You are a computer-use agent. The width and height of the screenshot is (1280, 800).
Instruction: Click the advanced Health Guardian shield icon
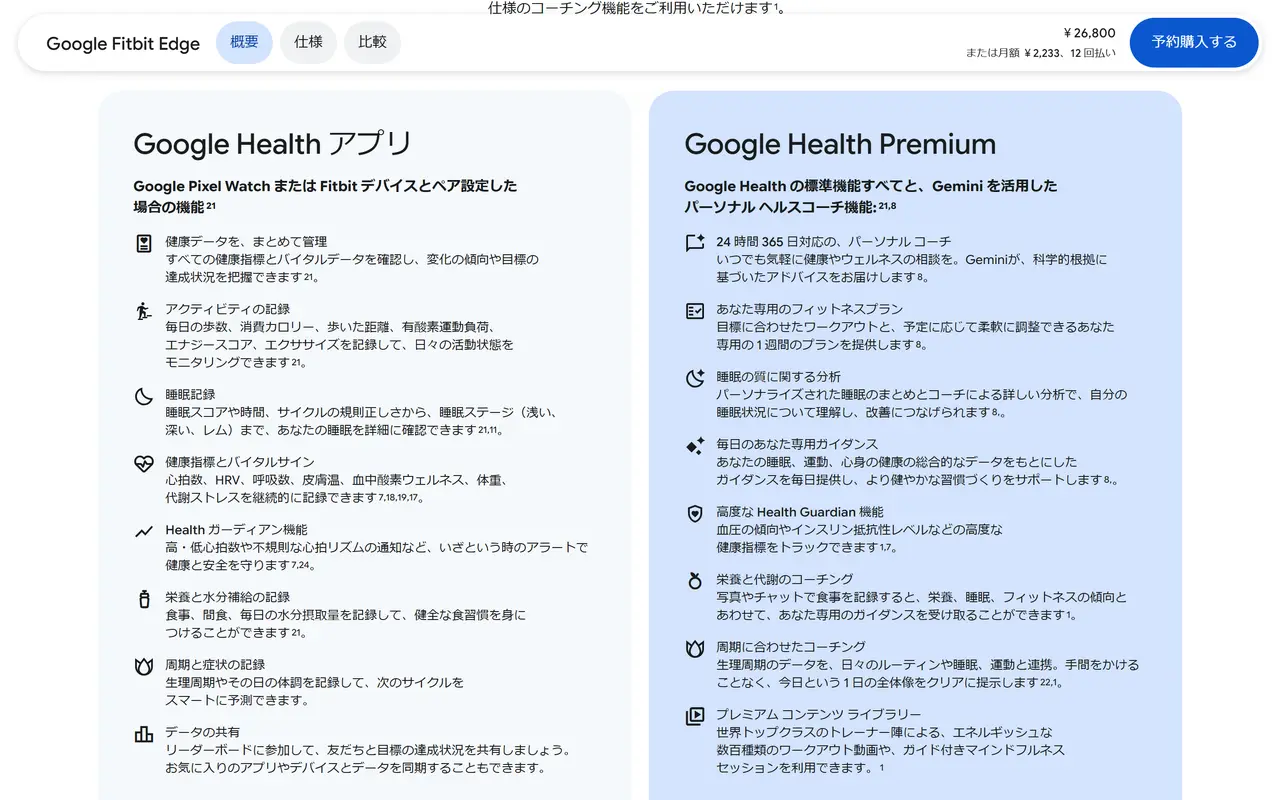(x=695, y=513)
